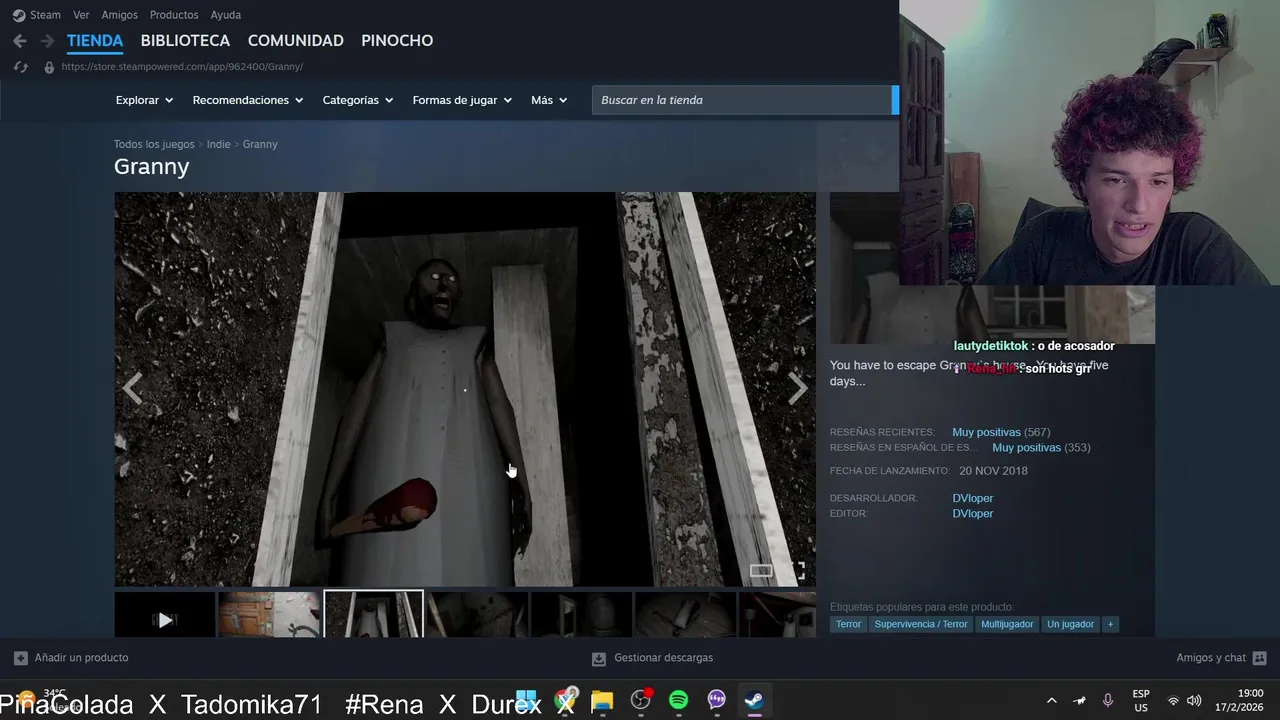1280x720 pixels.
Task: Expand the Explorar dropdown
Action: pos(144,100)
